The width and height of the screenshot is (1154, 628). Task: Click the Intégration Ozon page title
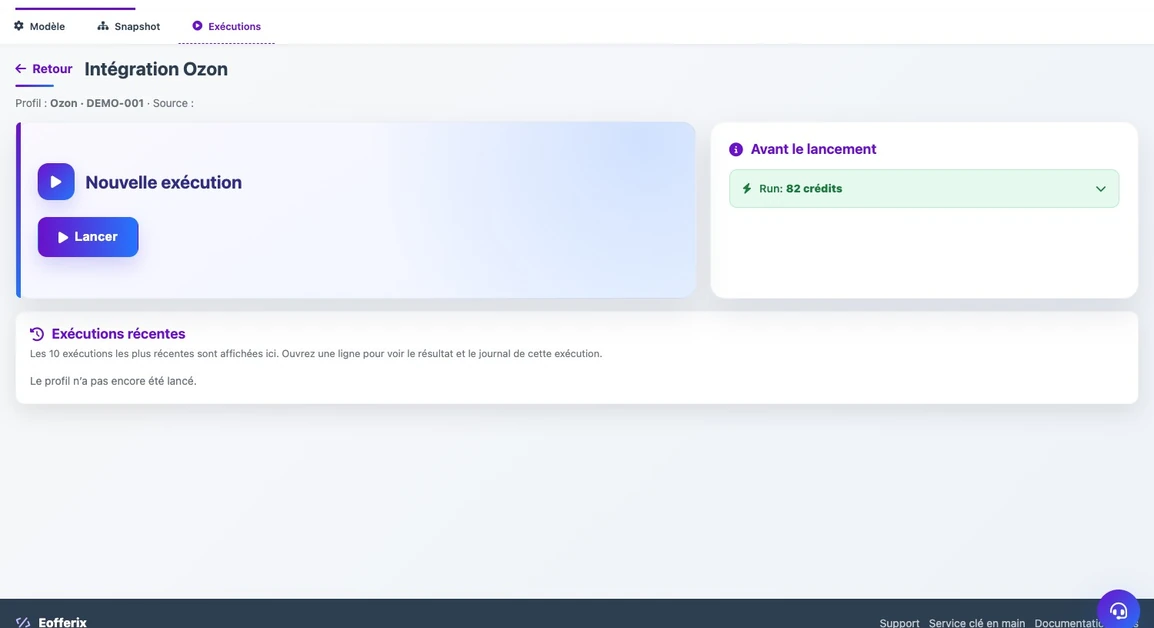coord(156,69)
